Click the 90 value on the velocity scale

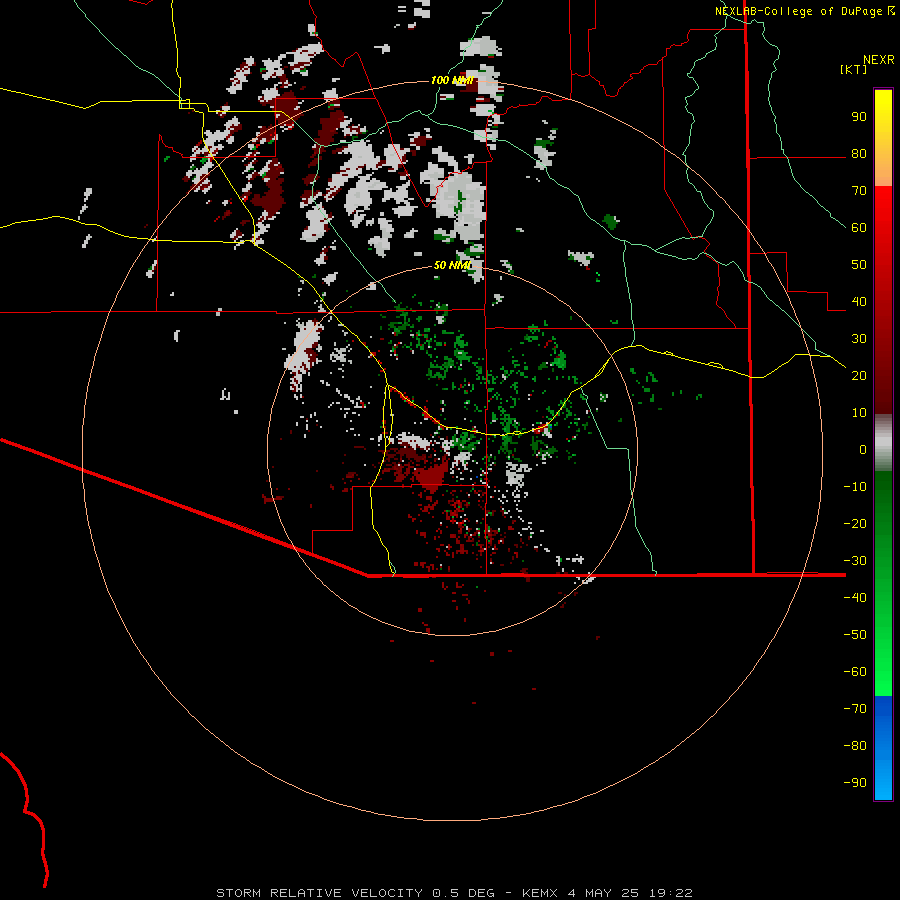click(859, 117)
